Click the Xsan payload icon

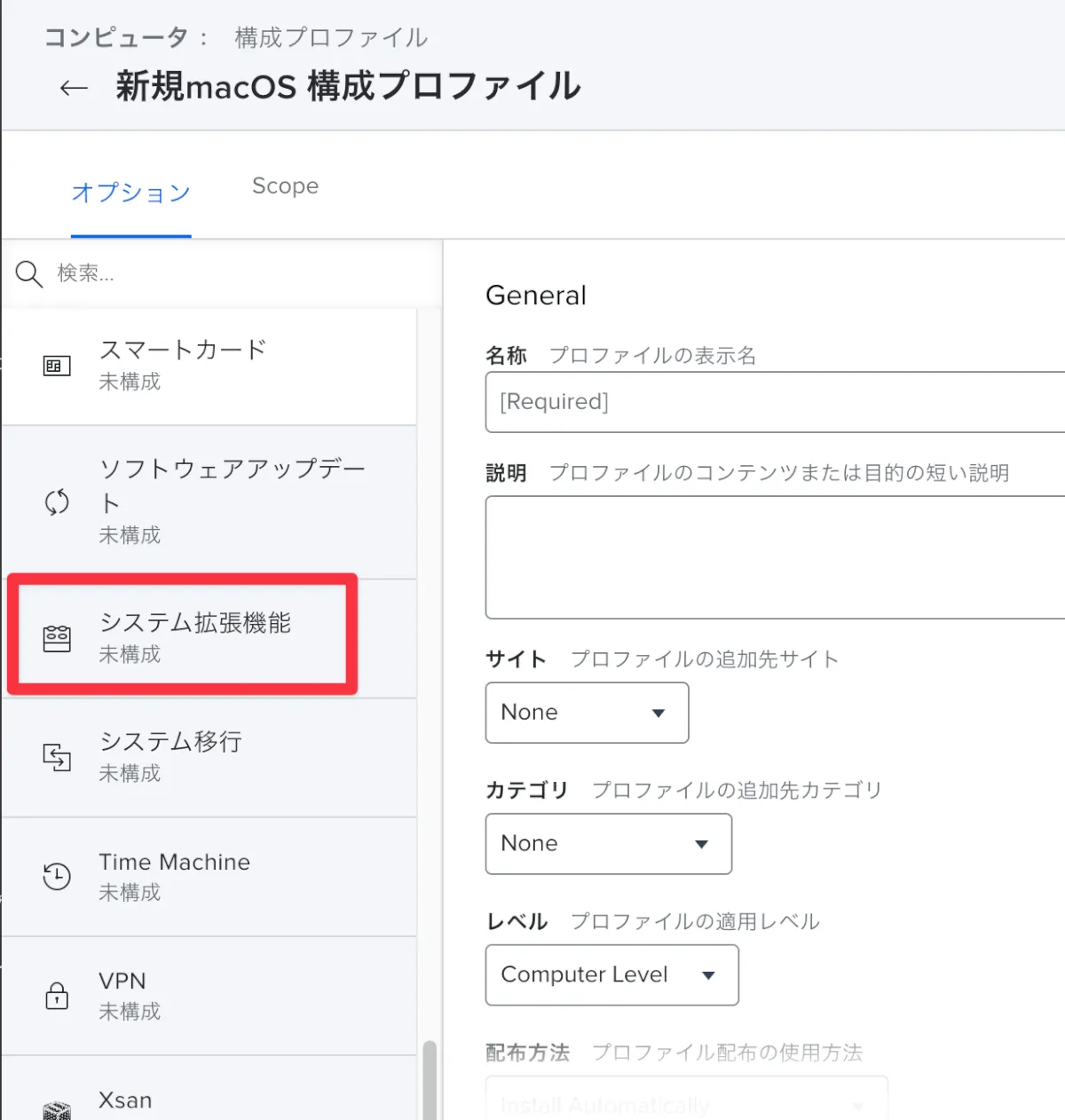pyautogui.click(x=57, y=1109)
